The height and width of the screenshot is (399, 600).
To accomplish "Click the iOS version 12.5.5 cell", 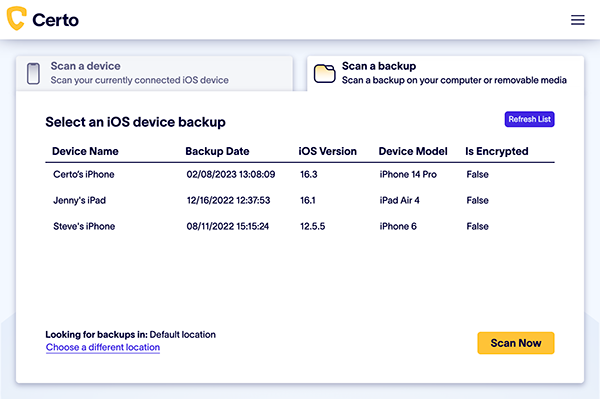I will [x=313, y=226].
